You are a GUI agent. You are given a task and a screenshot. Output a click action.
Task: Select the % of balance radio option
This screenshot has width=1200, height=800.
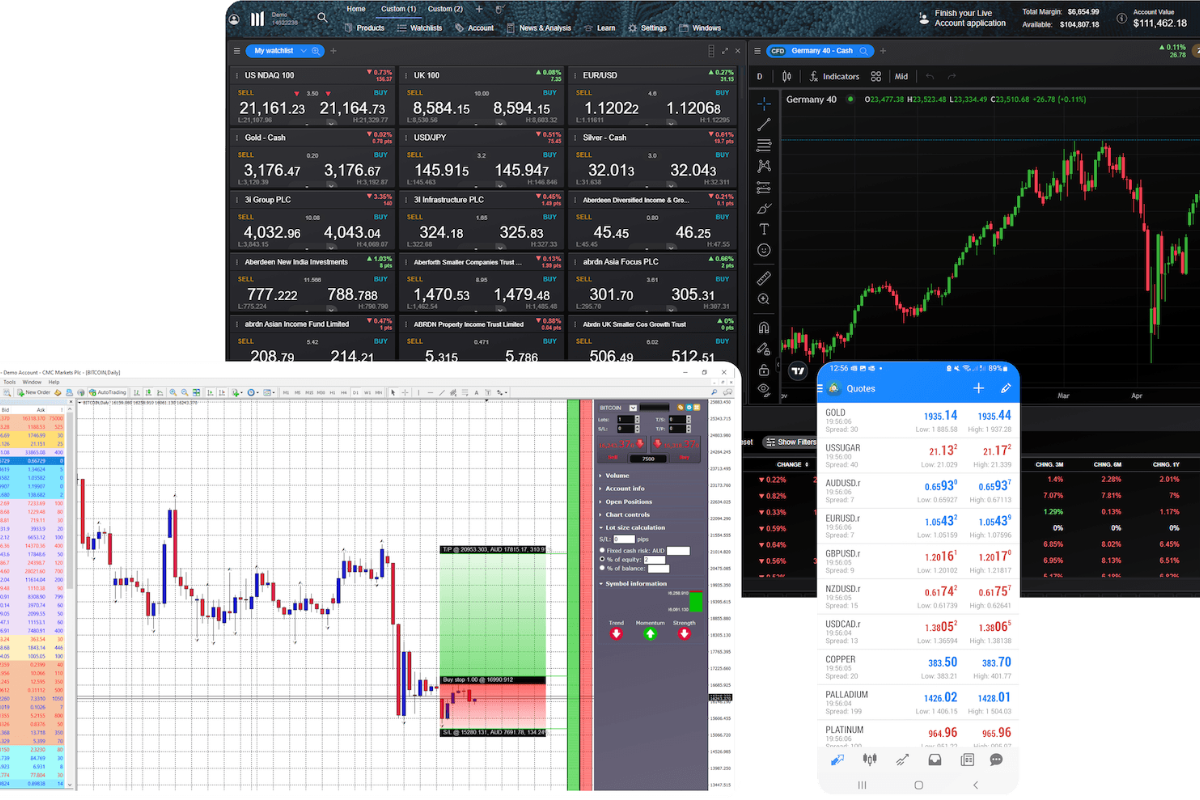601,570
